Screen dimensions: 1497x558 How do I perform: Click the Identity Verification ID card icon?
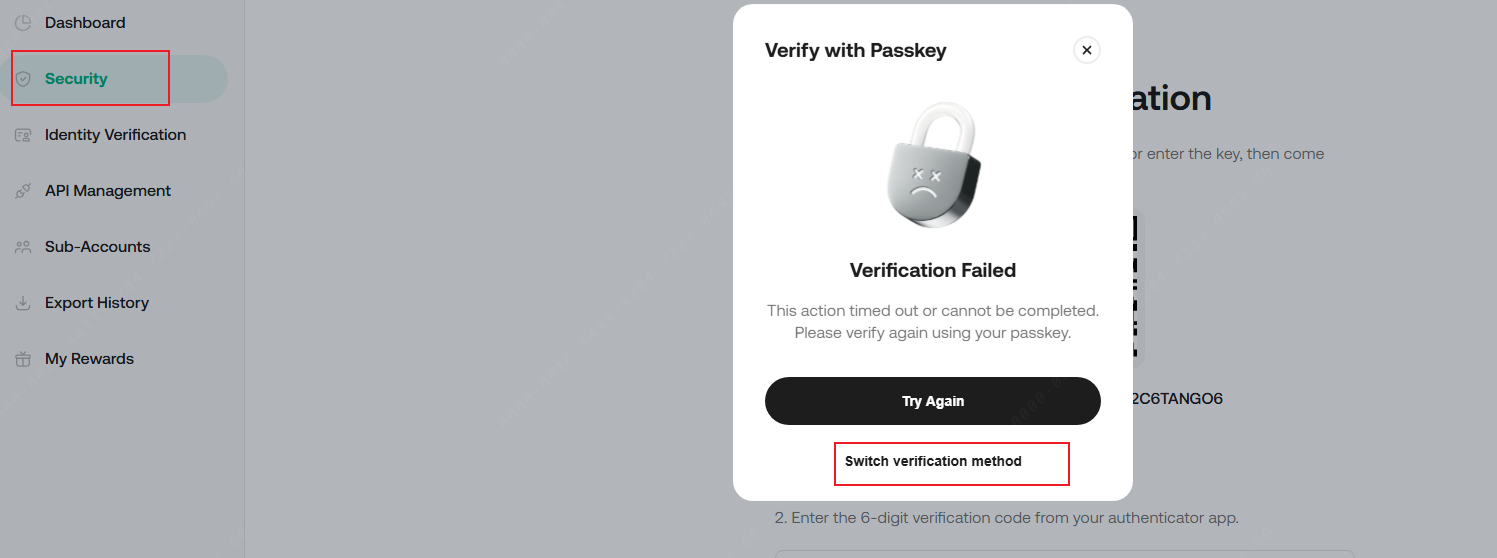(x=23, y=135)
